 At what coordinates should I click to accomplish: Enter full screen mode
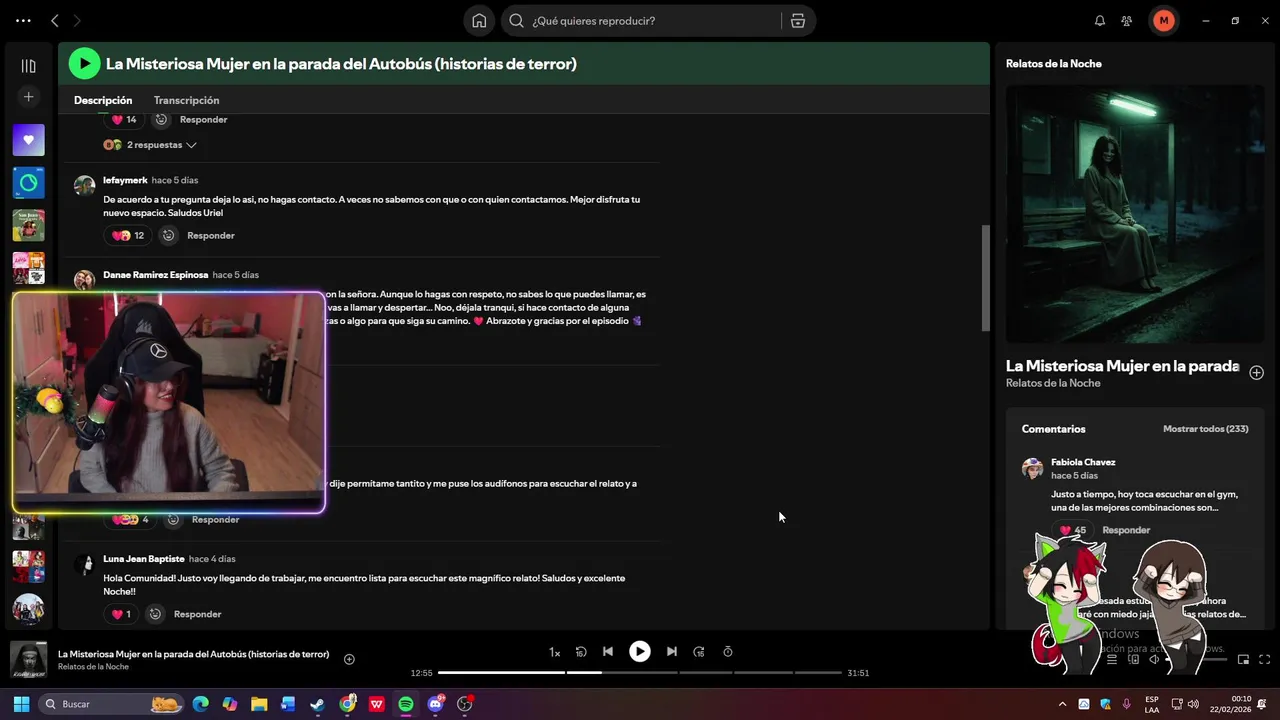point(1264,659)
